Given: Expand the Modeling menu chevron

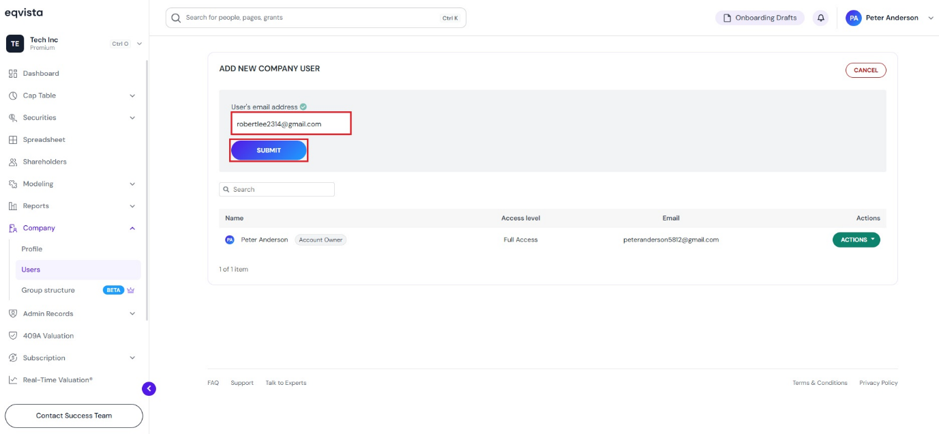Looking at the screenshot, I should 132,184.
